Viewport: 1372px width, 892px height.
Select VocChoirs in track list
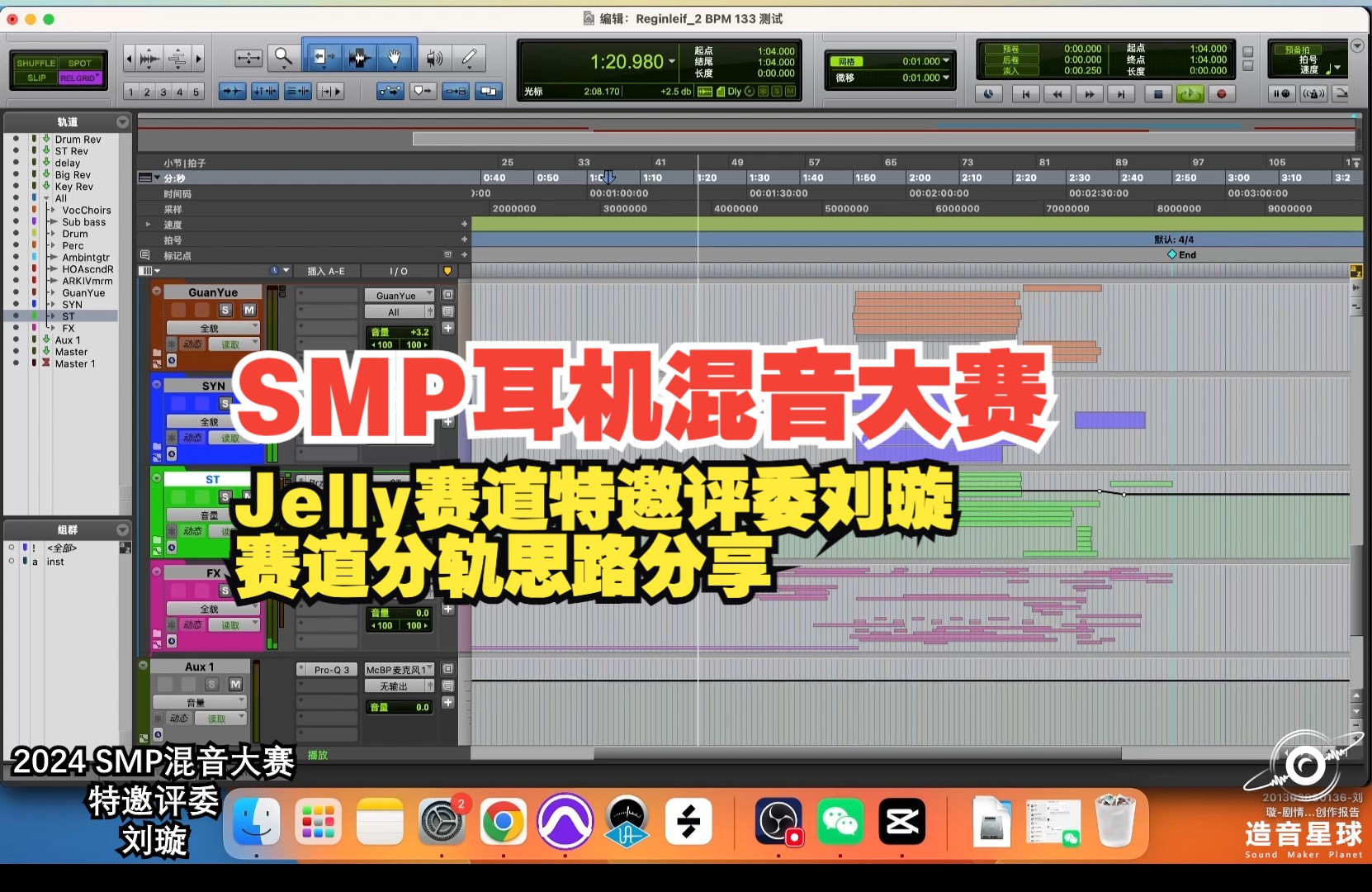tap(86, 211)
